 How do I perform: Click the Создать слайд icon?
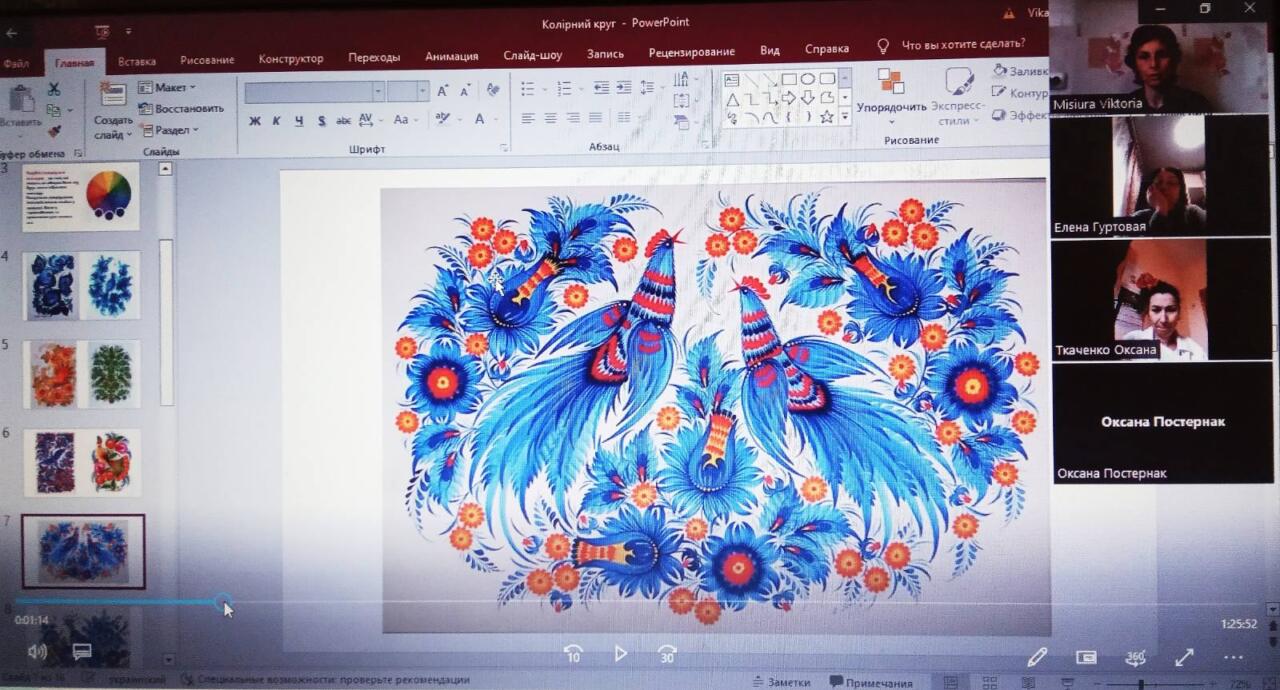click(x=113, y=94)
